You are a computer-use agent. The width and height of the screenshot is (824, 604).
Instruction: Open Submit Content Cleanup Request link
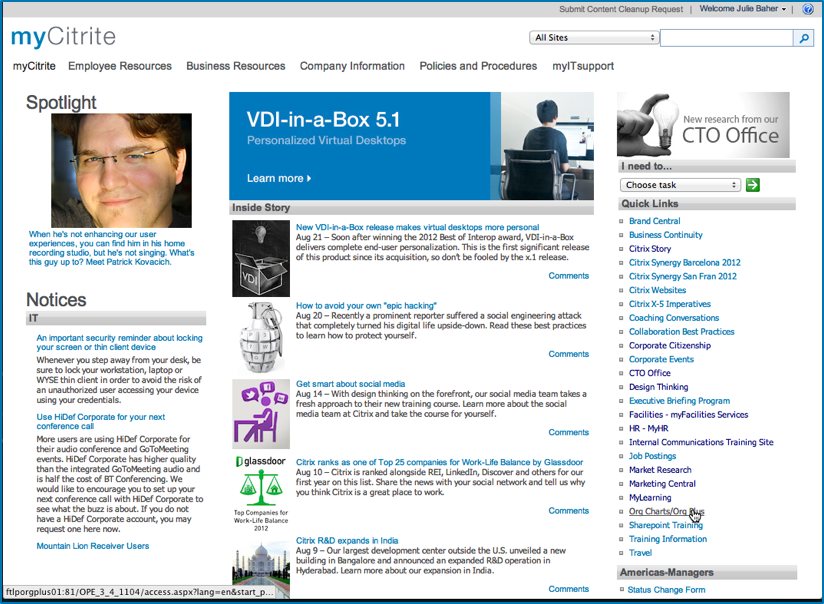[x=621, y=9]
